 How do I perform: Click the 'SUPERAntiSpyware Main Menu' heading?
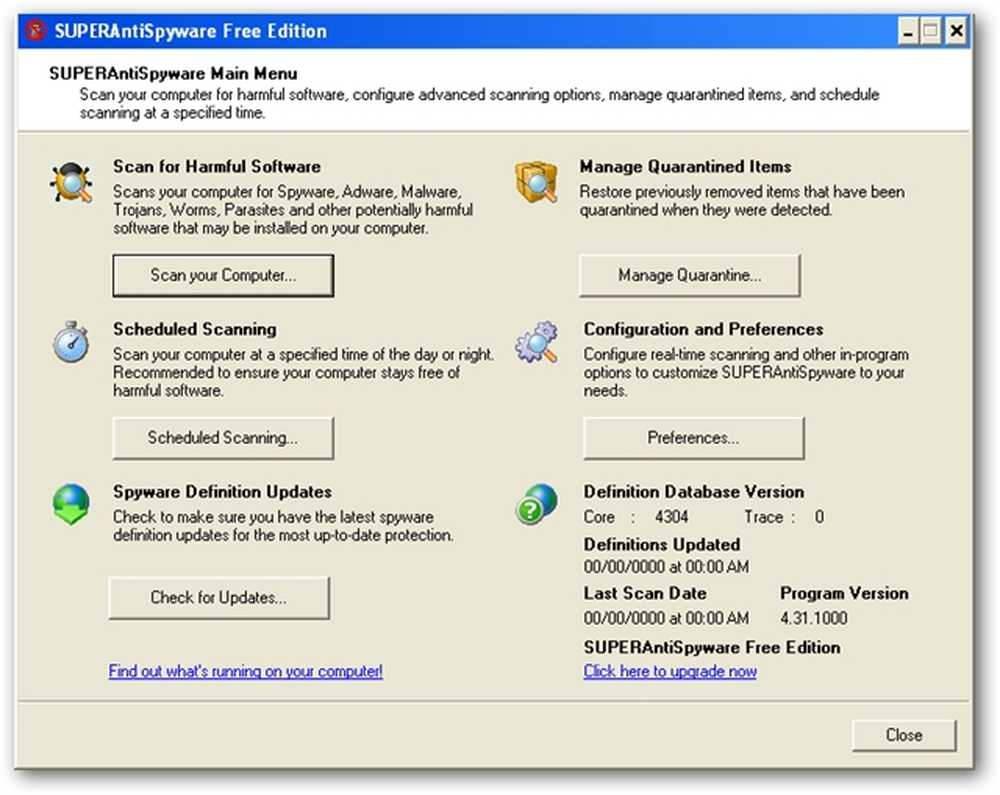[173, 73]
